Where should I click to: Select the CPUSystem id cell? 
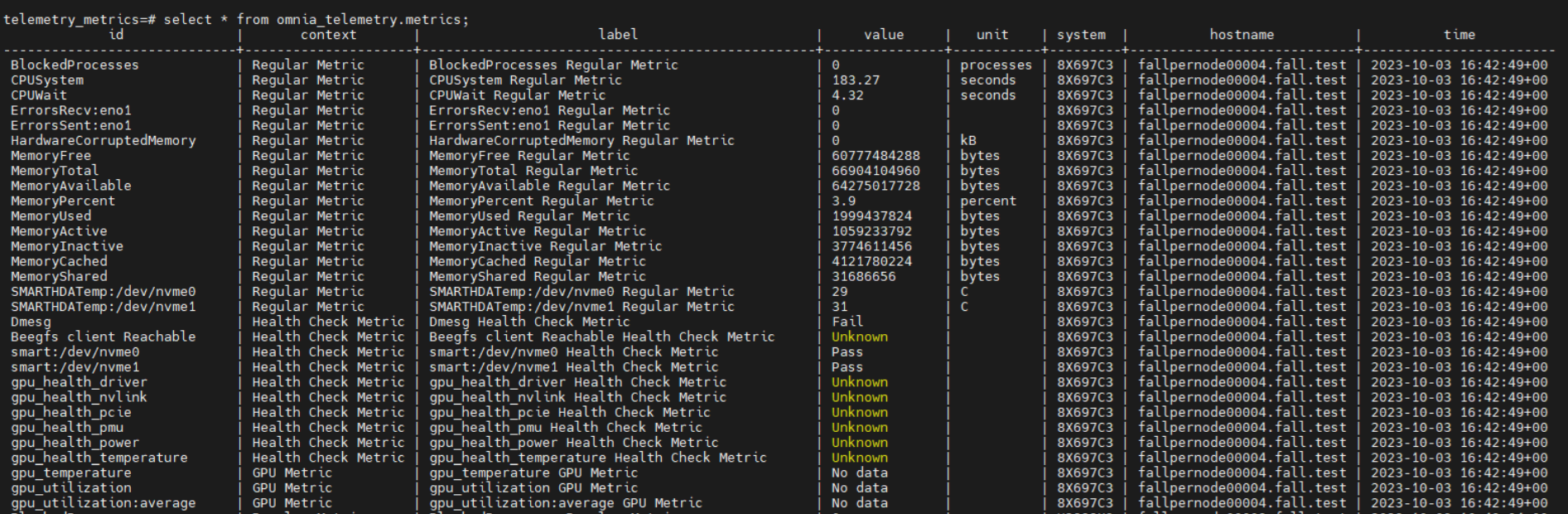click(47, 80)
